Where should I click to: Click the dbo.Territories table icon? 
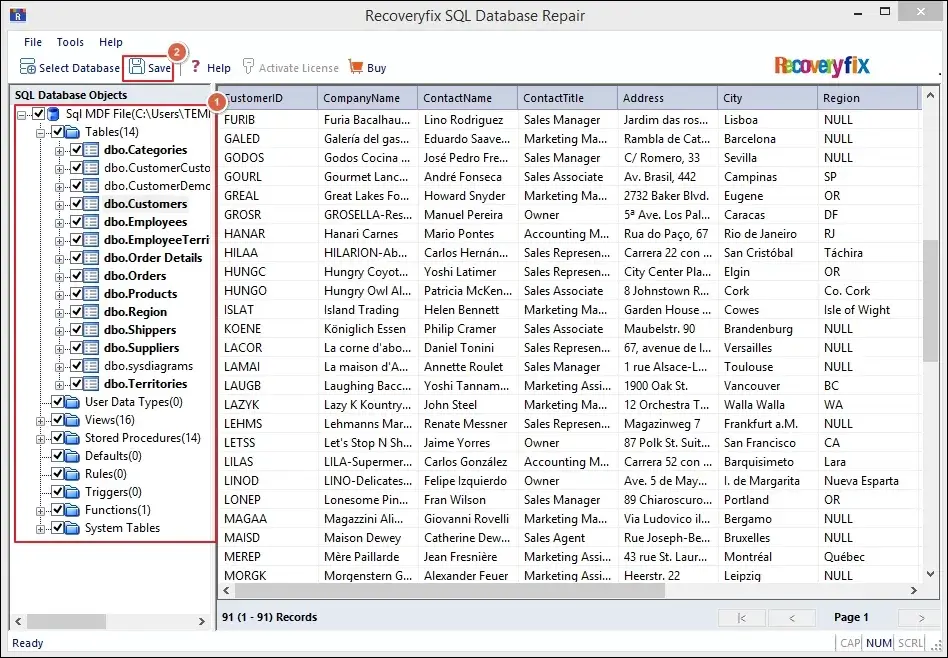click(x=91, y=383)
